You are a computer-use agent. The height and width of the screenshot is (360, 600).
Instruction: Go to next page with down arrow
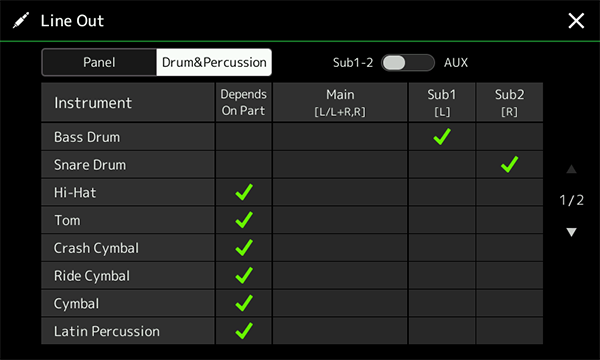571,232
